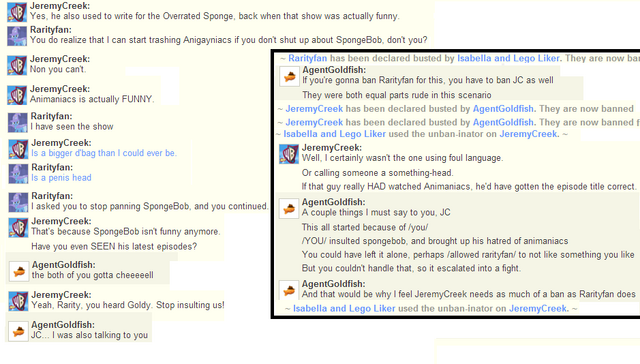Click Rarityfan's avatar beside "I have seen the show"

(x=18, y=122)
